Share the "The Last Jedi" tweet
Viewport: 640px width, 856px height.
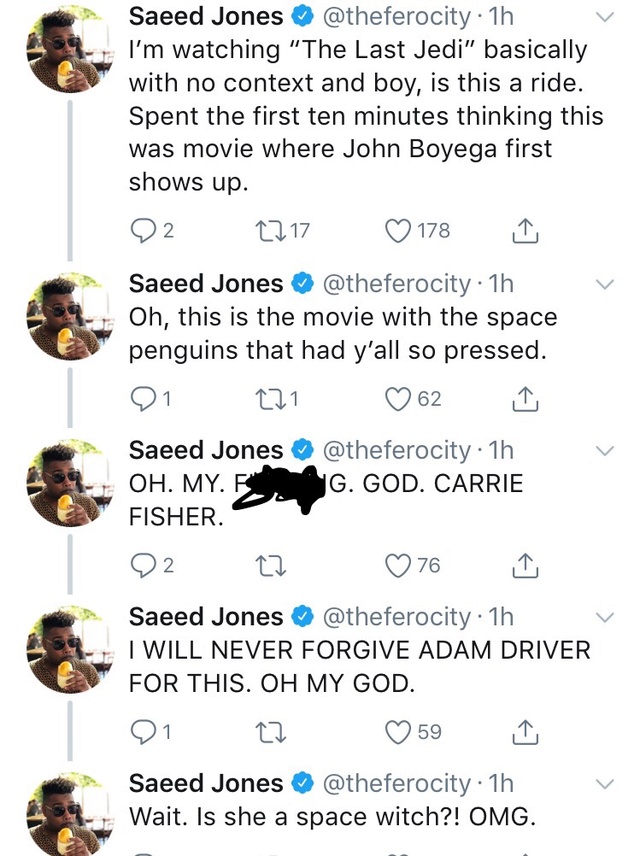(x=525, y=231)
